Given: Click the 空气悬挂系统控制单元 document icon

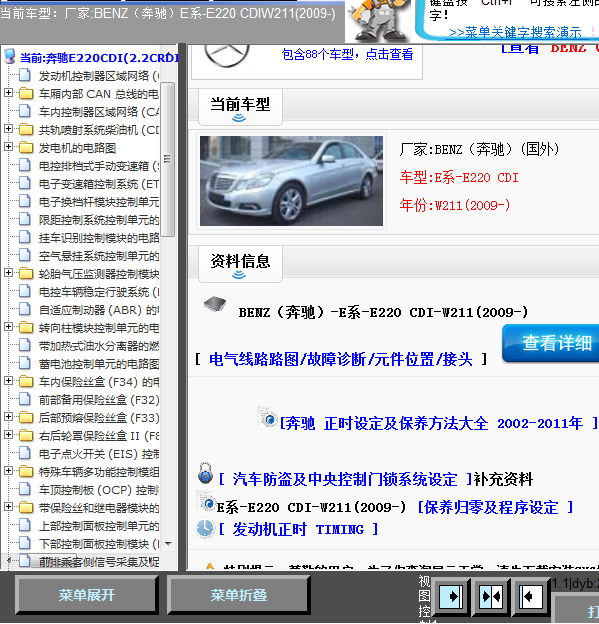Looking at the screenshot, I should [25, 255].
